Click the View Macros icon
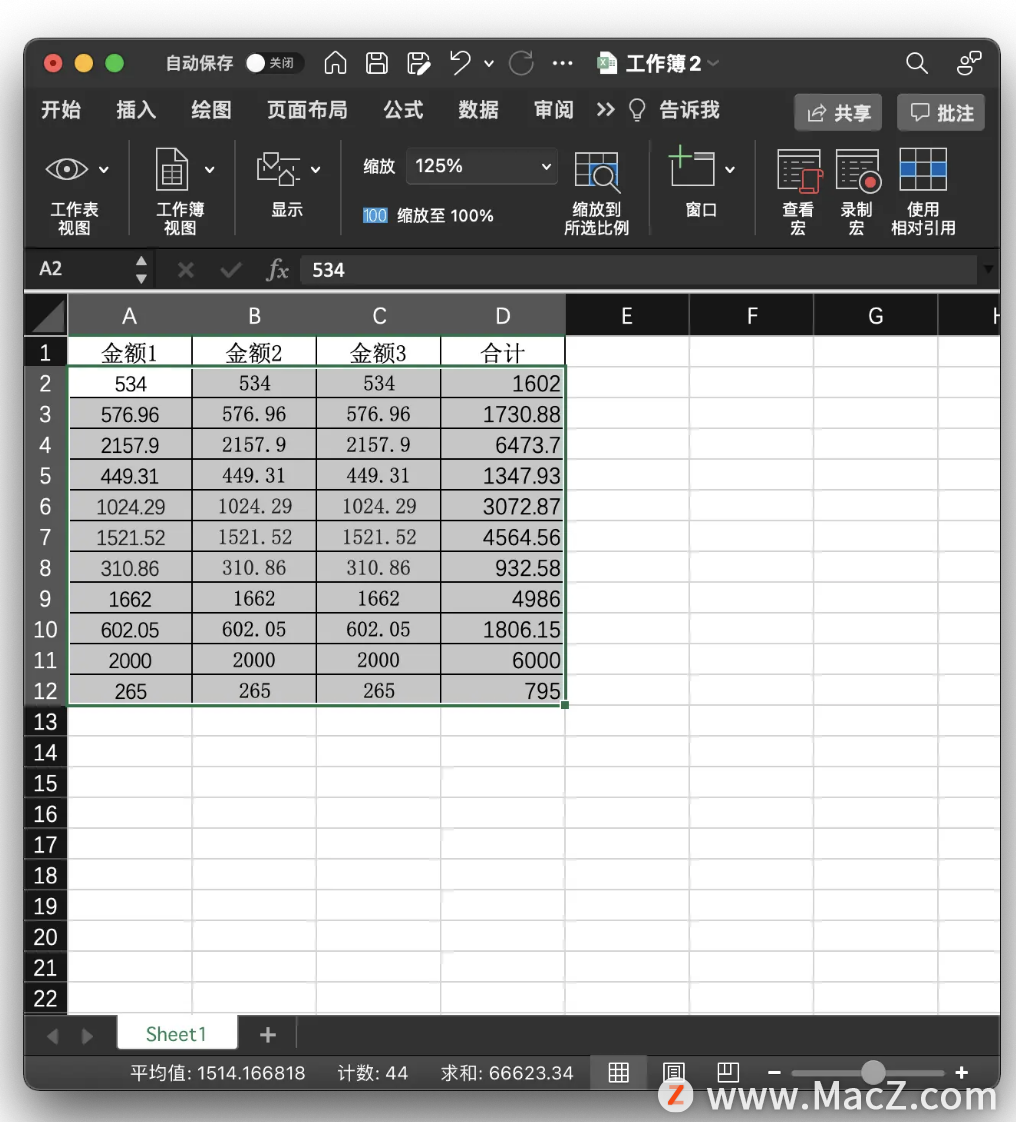Image resolution: width=1016 pixels, height=1122 pixels. coord(799,170)
